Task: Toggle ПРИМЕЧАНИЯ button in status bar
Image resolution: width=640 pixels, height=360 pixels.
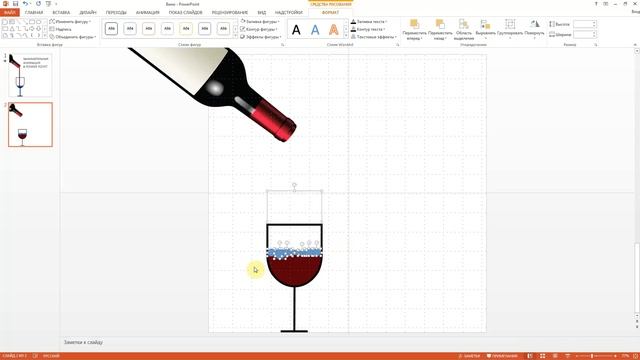Action: (x=502, y=356)
